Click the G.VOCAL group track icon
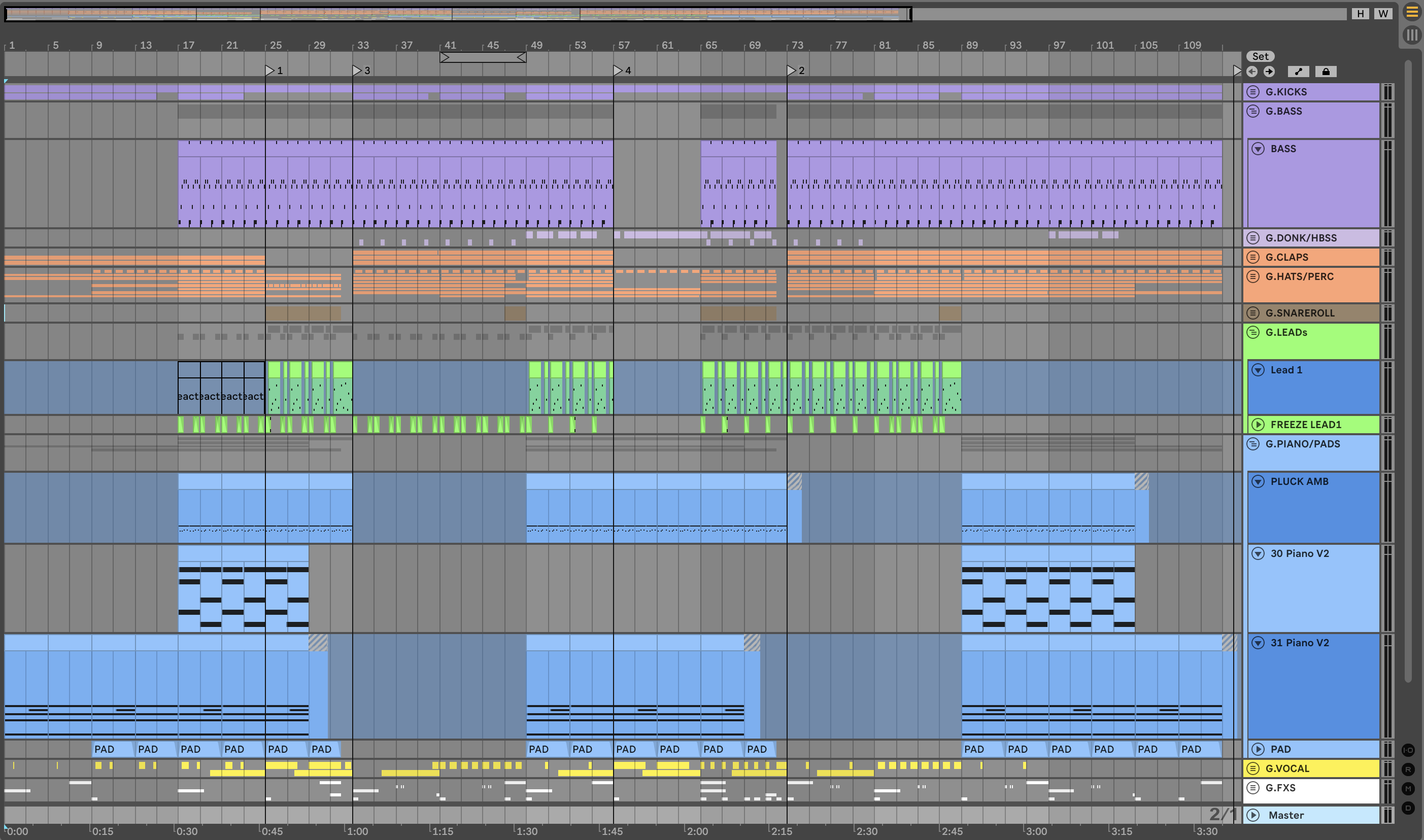The image size is (1424, 840). (1253, 768)
